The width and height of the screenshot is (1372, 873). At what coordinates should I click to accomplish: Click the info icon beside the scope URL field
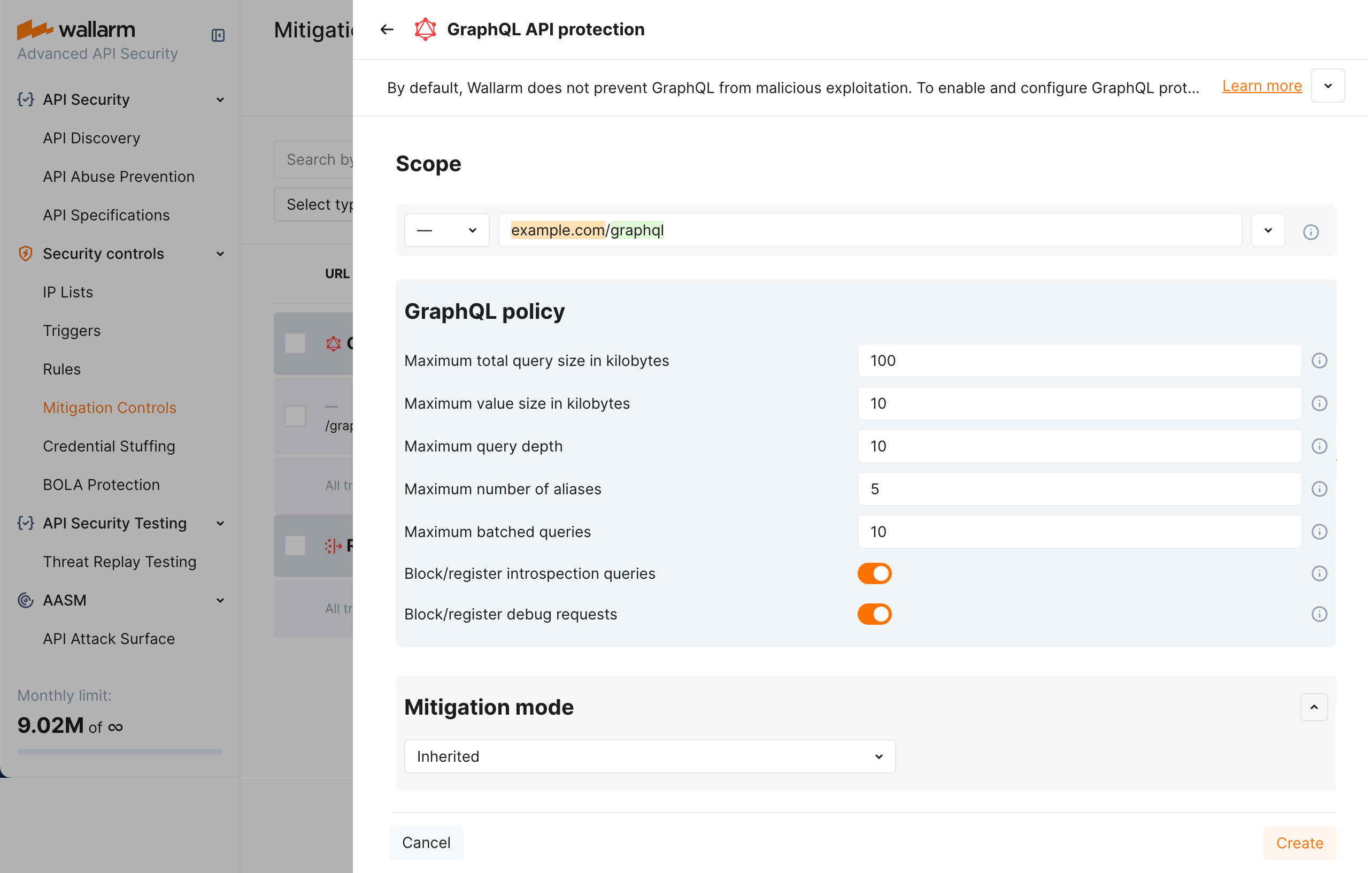tap(1311, 232)
